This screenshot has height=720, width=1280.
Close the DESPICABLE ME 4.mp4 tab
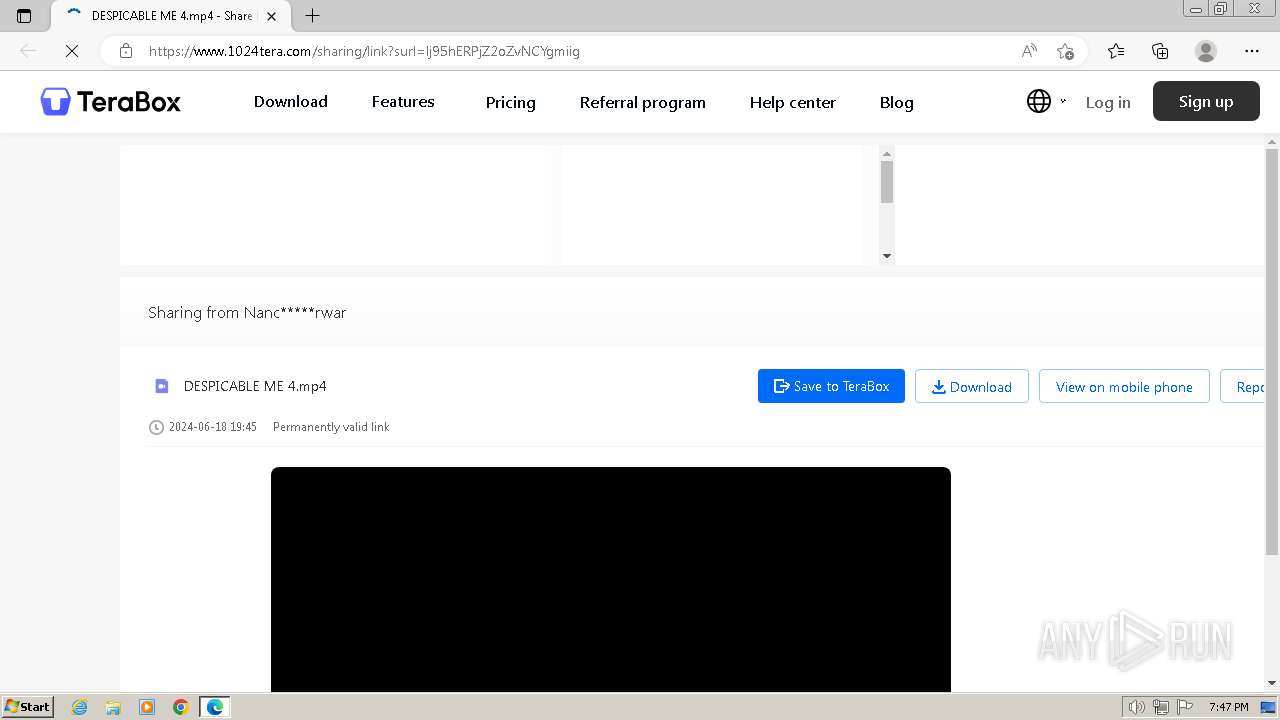pos(271,16)
